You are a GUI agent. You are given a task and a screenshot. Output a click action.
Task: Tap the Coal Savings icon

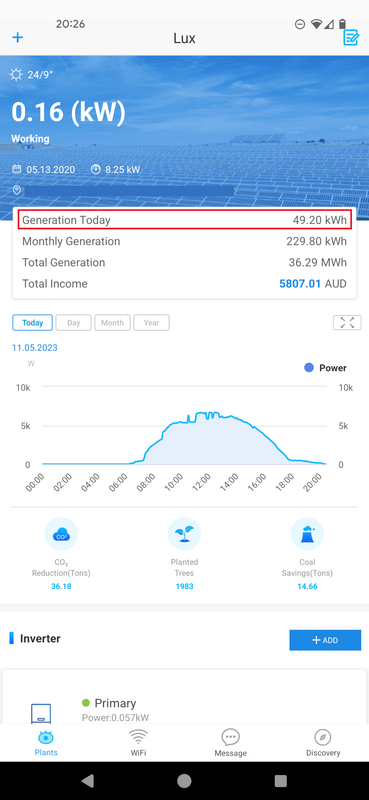click(x=307, y=534)
